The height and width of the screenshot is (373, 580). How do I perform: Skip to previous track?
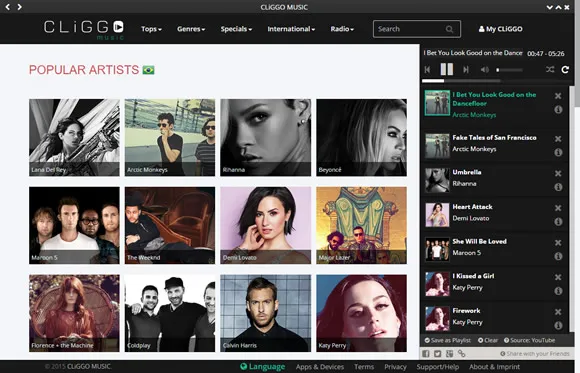click(428, 70)
